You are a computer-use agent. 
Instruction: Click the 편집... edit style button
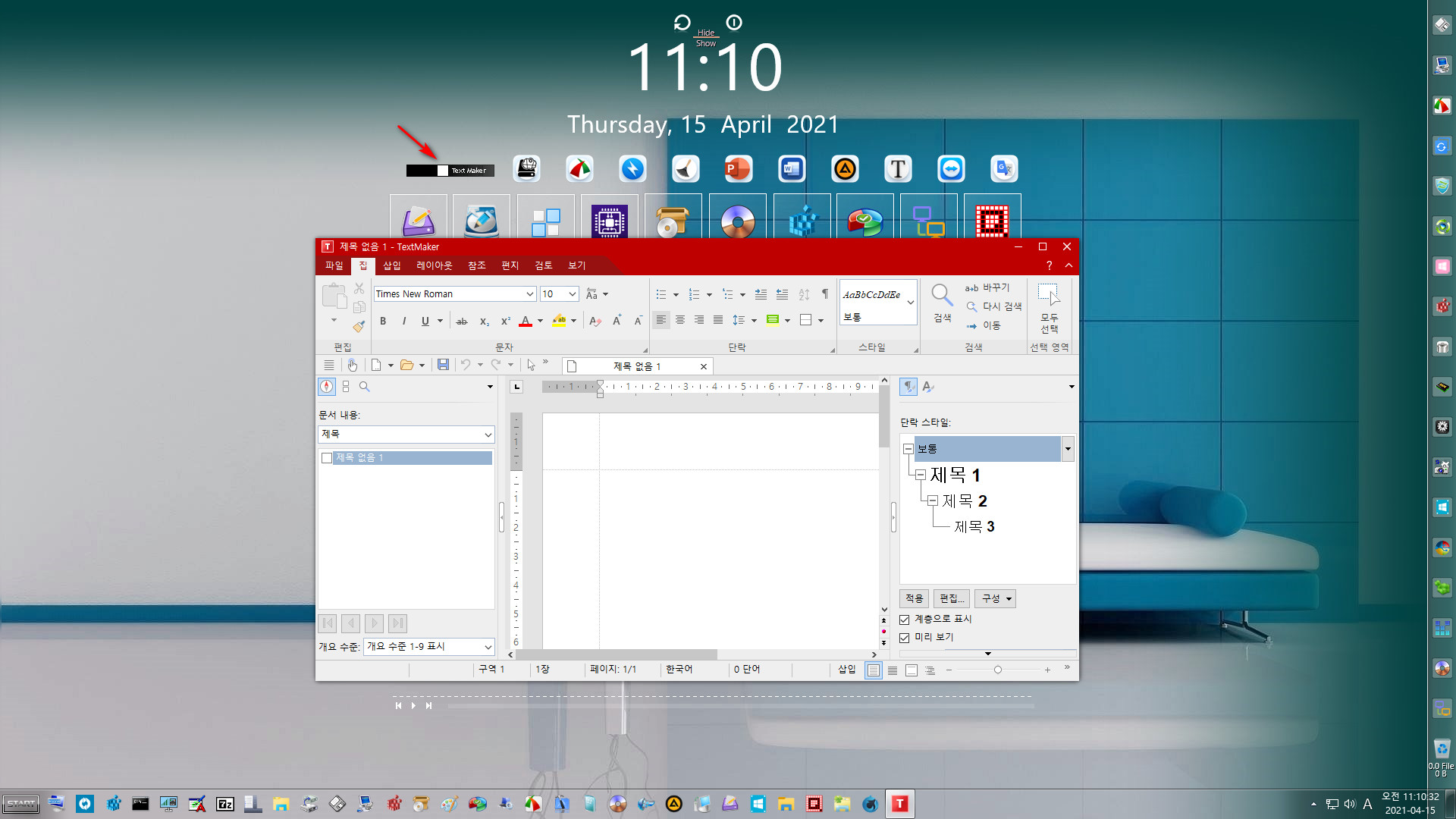952,598
